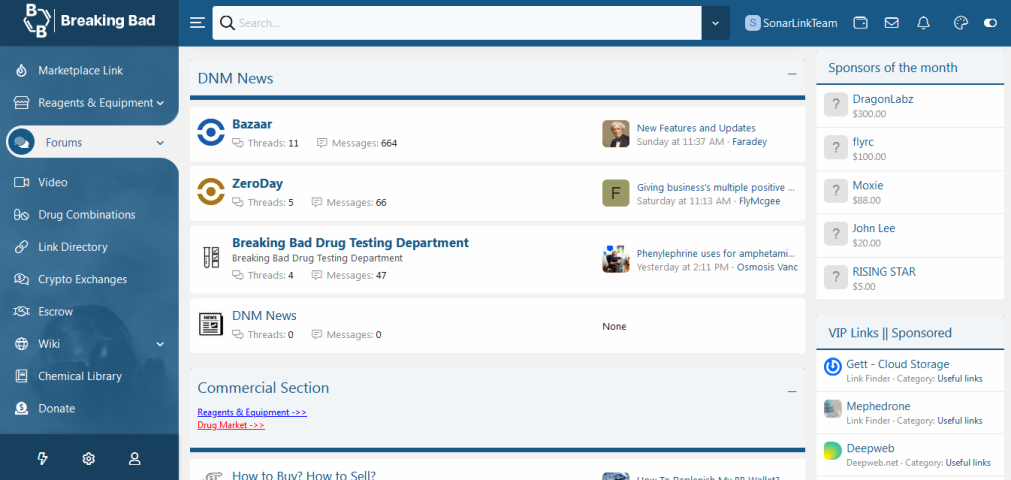Expand the Wiki sidebar chevron

(x=160, y=344)
